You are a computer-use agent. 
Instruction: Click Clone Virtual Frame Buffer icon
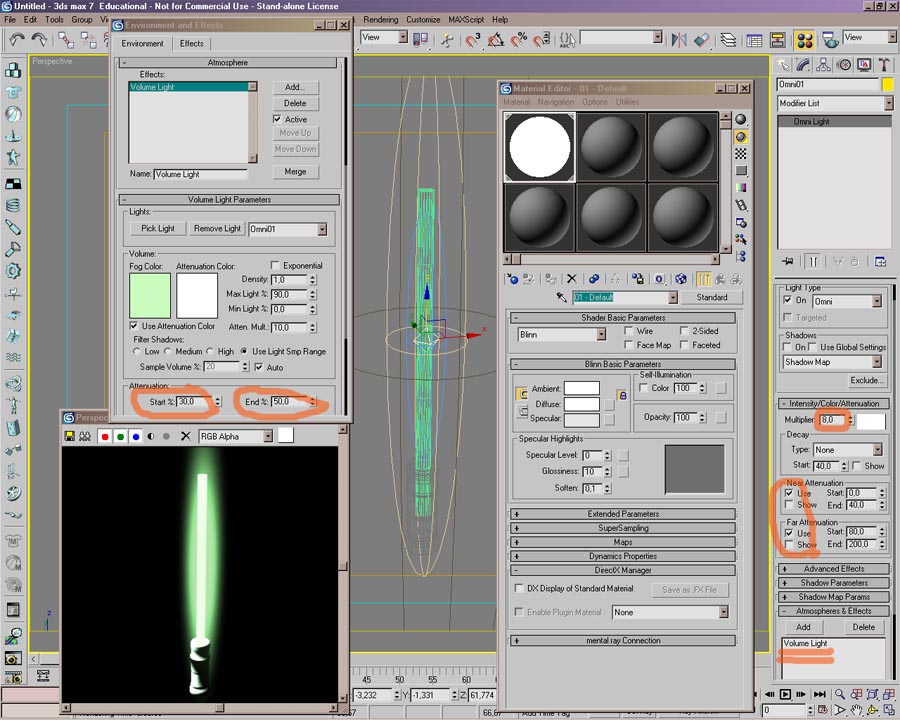85,436
